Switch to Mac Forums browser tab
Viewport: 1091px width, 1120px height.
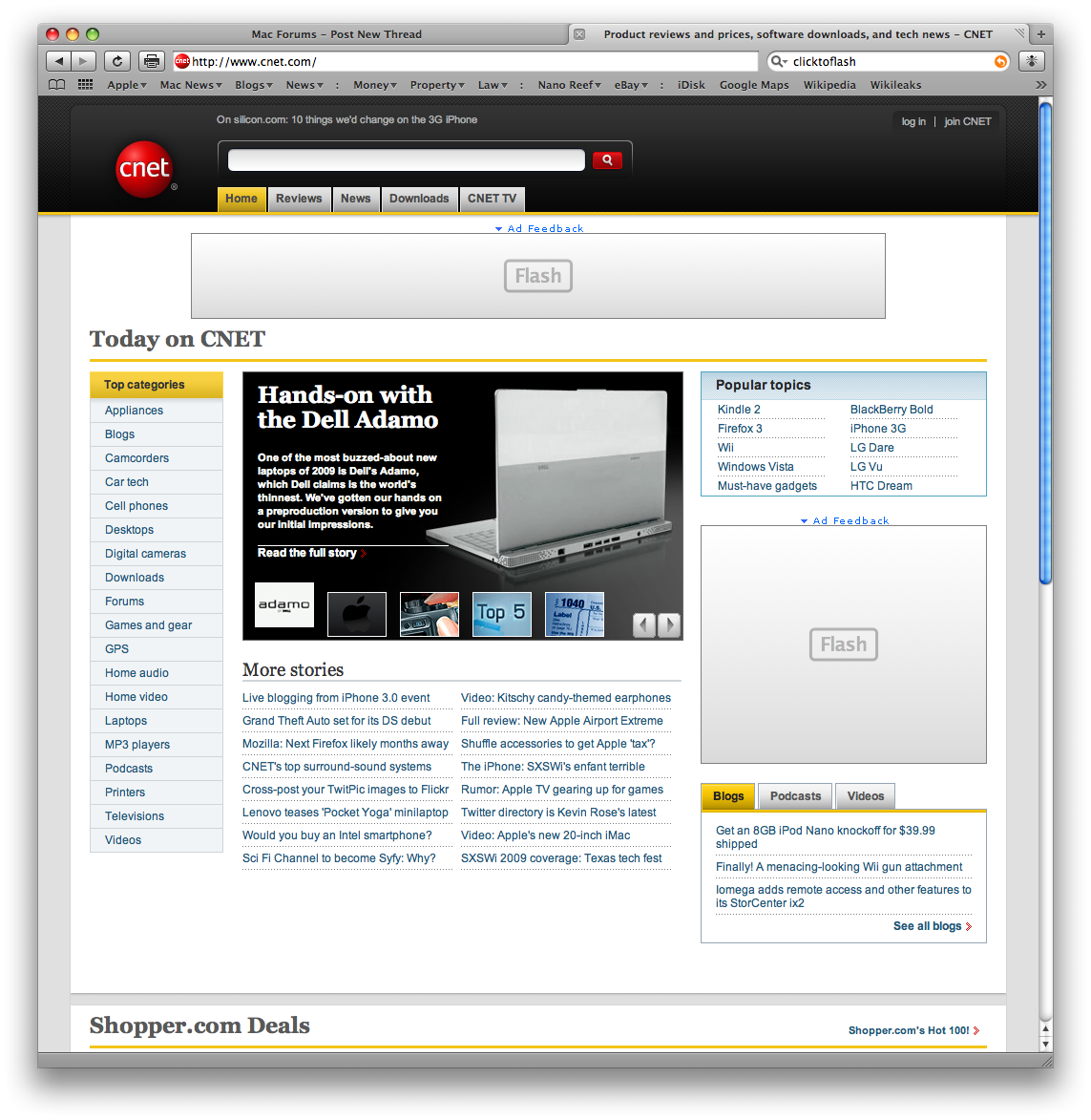(336, 34)
